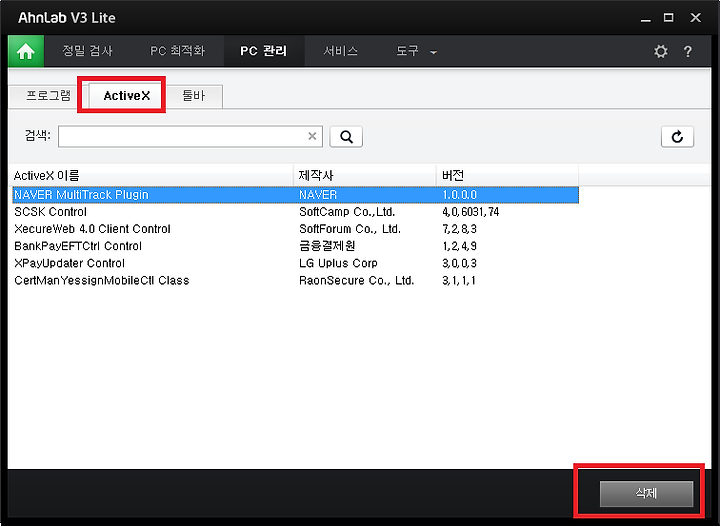The width and height of the screenshot is (720, 527).
Task: Click the 삭제 button
Action: (646, 493)
